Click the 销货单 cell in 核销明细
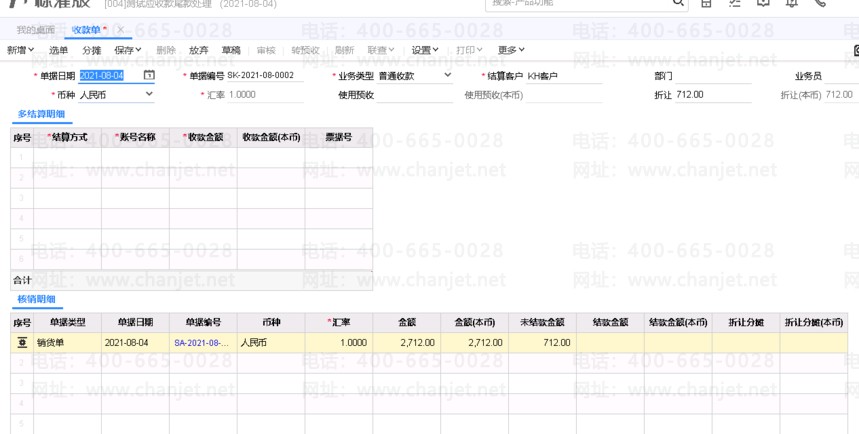The height and width of the screenshot is (434, 859). tap(67, 343)
